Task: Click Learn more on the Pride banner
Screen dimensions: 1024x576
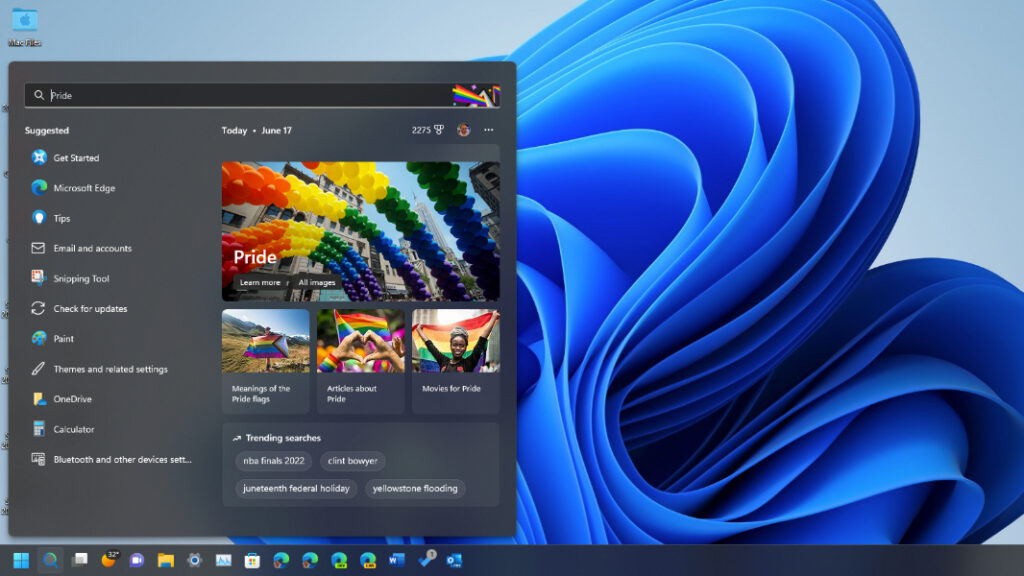Action: (260, 283)
